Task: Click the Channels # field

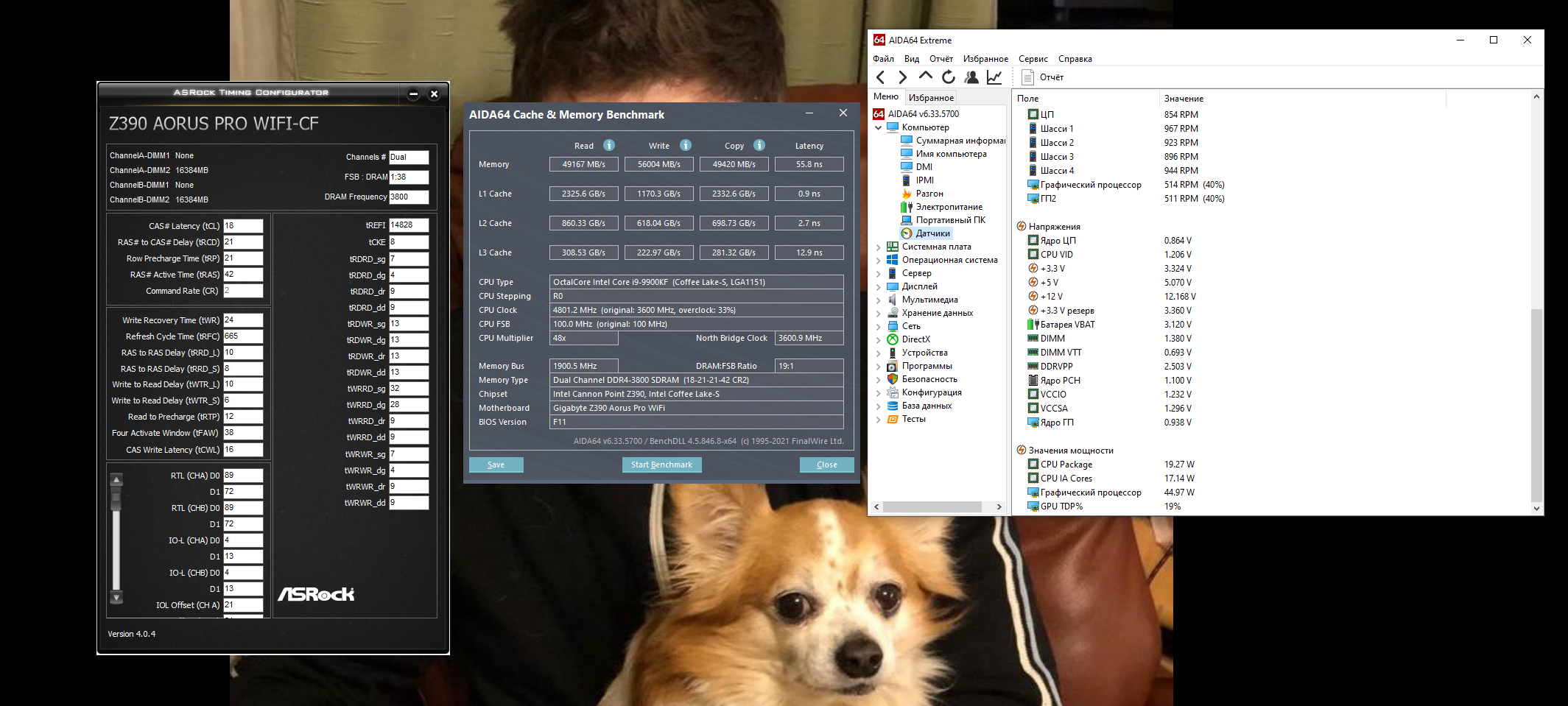Action: (409, 157)
